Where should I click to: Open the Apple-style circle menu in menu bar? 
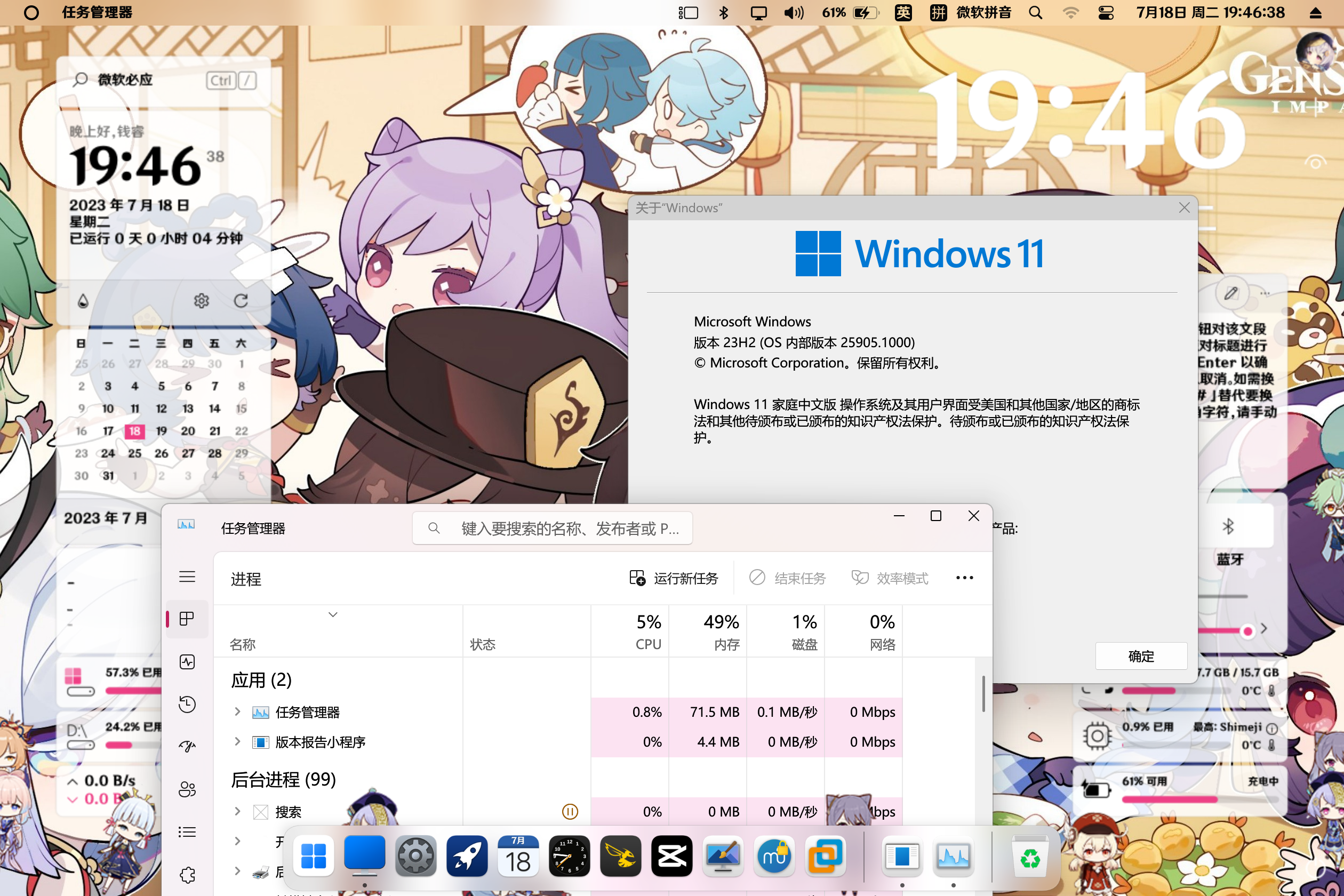tap(31, 13)
